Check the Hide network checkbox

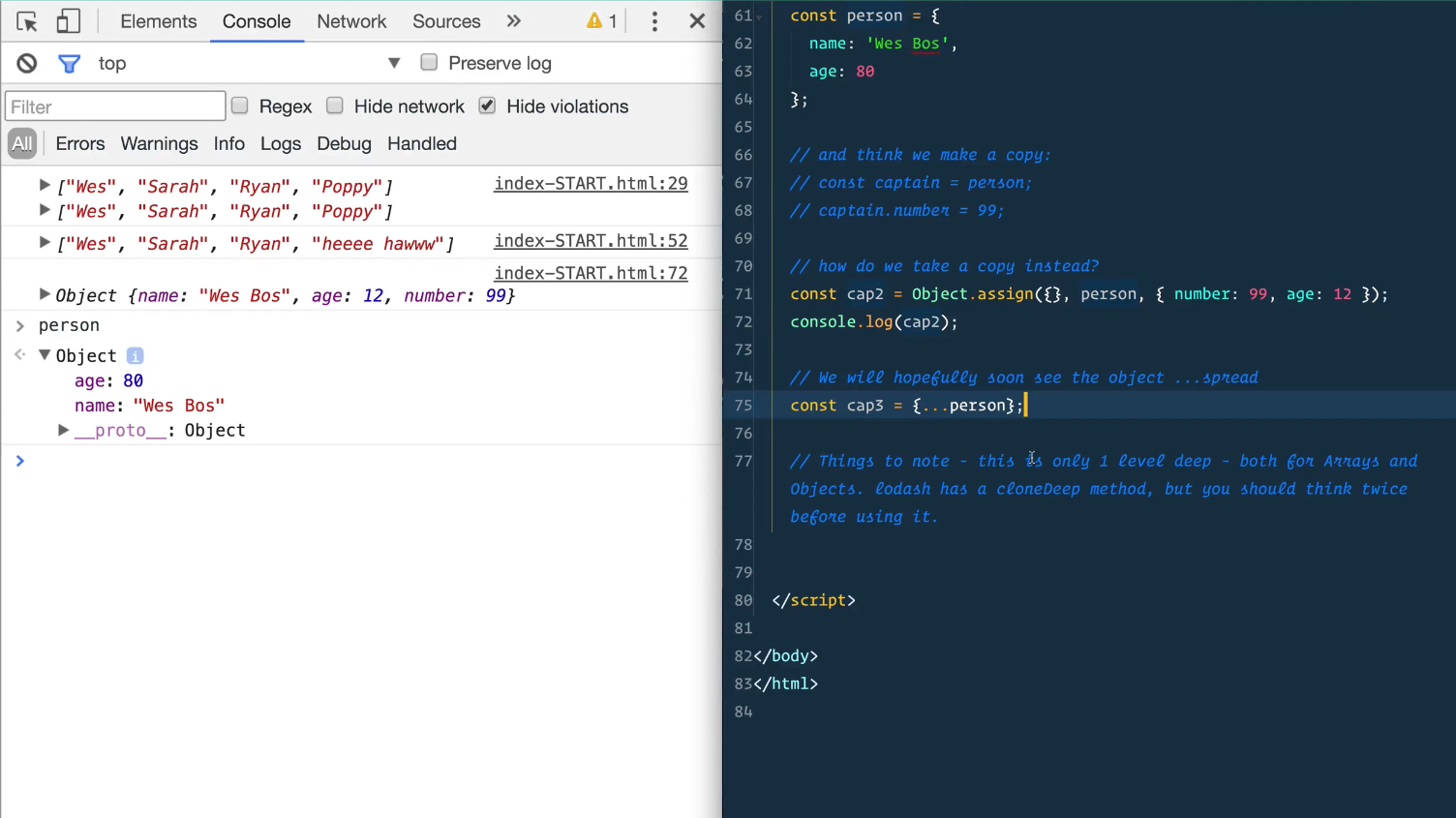334,106
